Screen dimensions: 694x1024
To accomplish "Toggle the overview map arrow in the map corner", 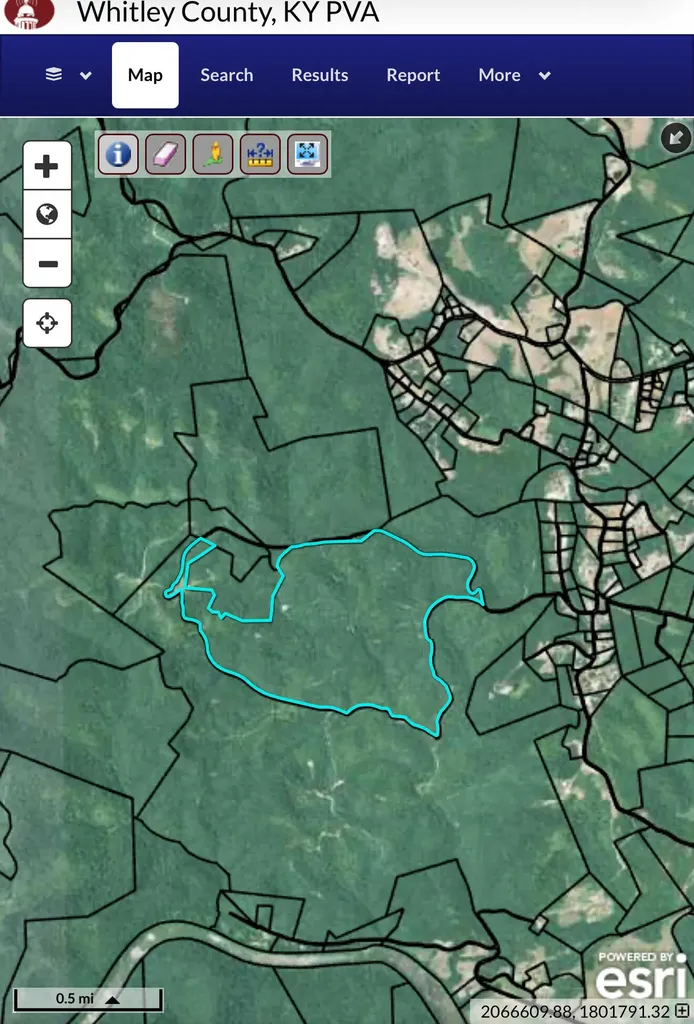I will coord(676,137).
